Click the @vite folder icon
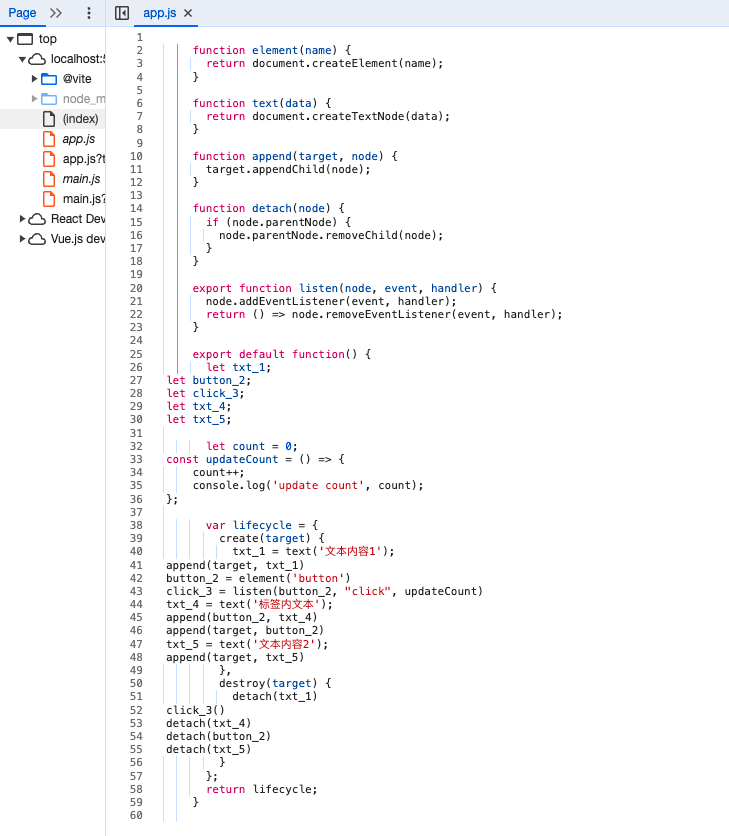Viewport: 729px width, 836px height. pos(49,79)
